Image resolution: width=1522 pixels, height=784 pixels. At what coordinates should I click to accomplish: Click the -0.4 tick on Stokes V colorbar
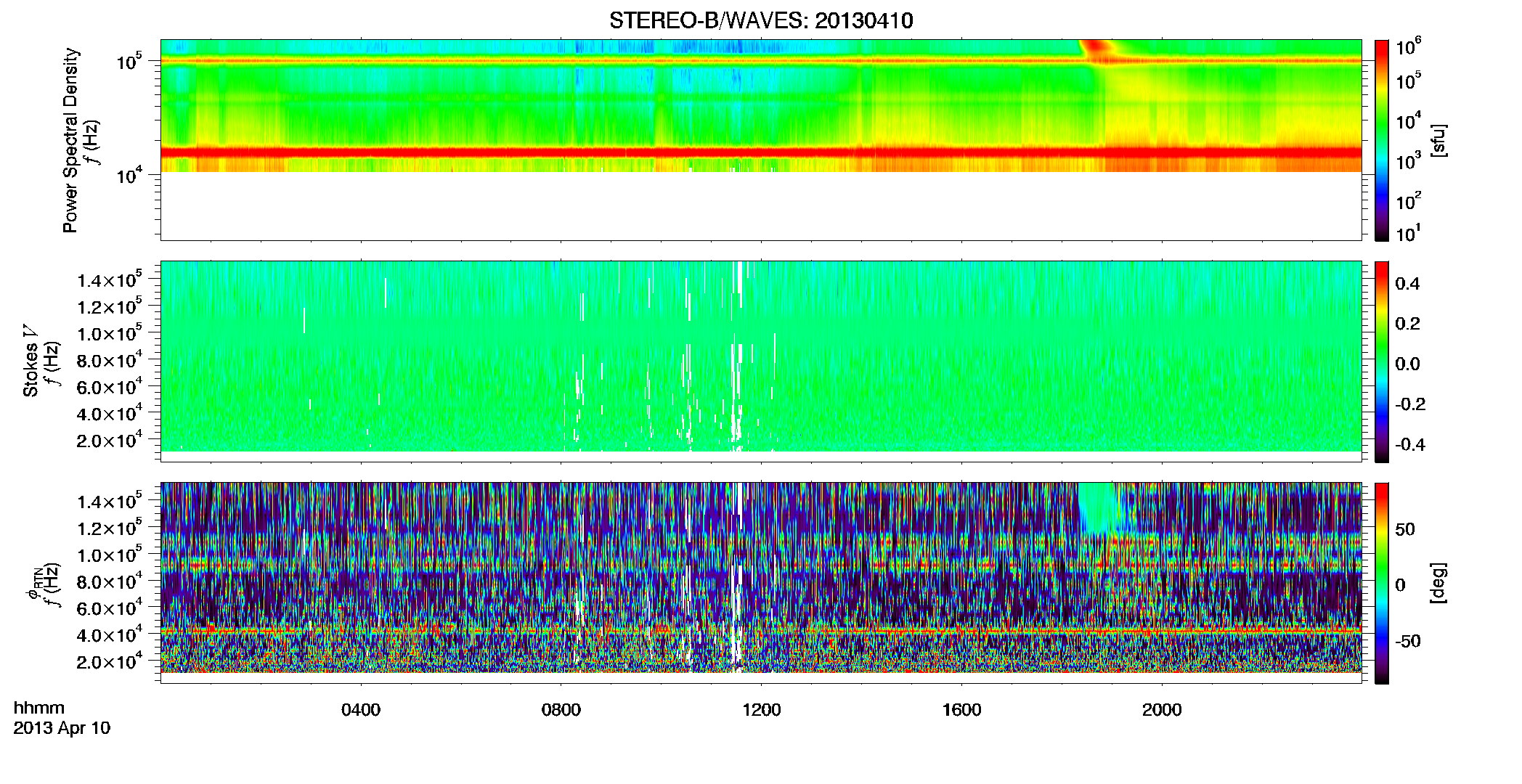point(1410,444)
